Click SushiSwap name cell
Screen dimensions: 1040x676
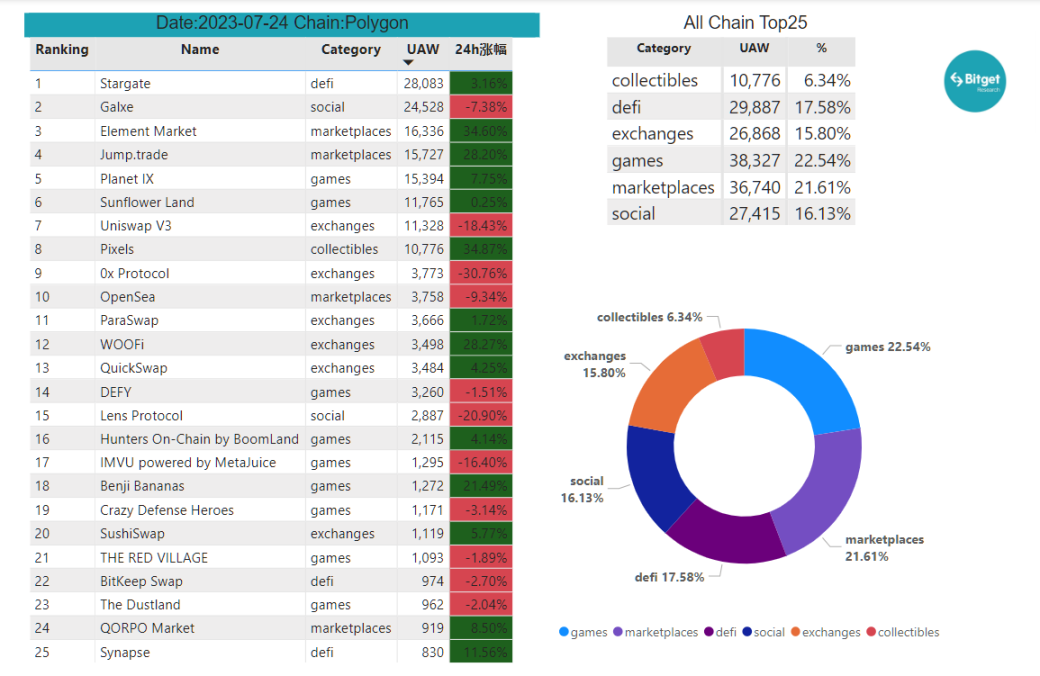(x=132, y=533)
